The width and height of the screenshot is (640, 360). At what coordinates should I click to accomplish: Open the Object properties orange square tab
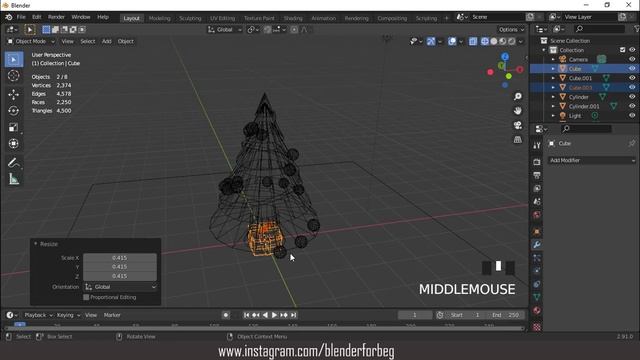point(537,231)
